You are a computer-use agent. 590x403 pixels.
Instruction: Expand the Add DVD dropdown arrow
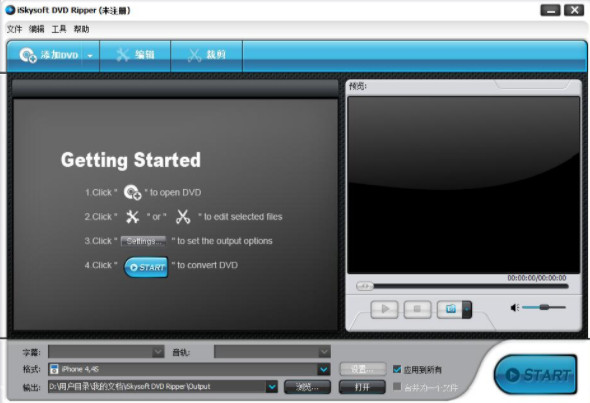point(90,56)
